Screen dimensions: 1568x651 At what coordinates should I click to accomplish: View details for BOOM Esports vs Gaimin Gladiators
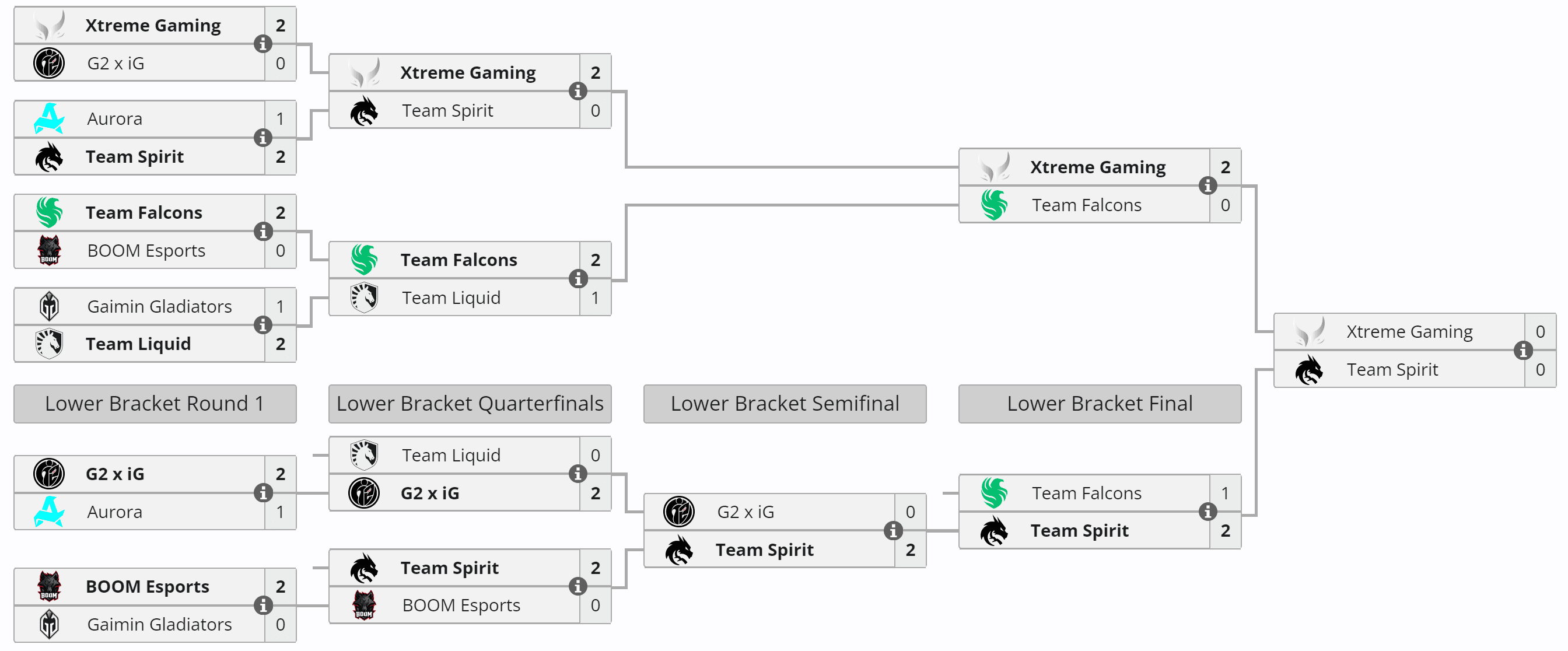click(x=262, y=605)
